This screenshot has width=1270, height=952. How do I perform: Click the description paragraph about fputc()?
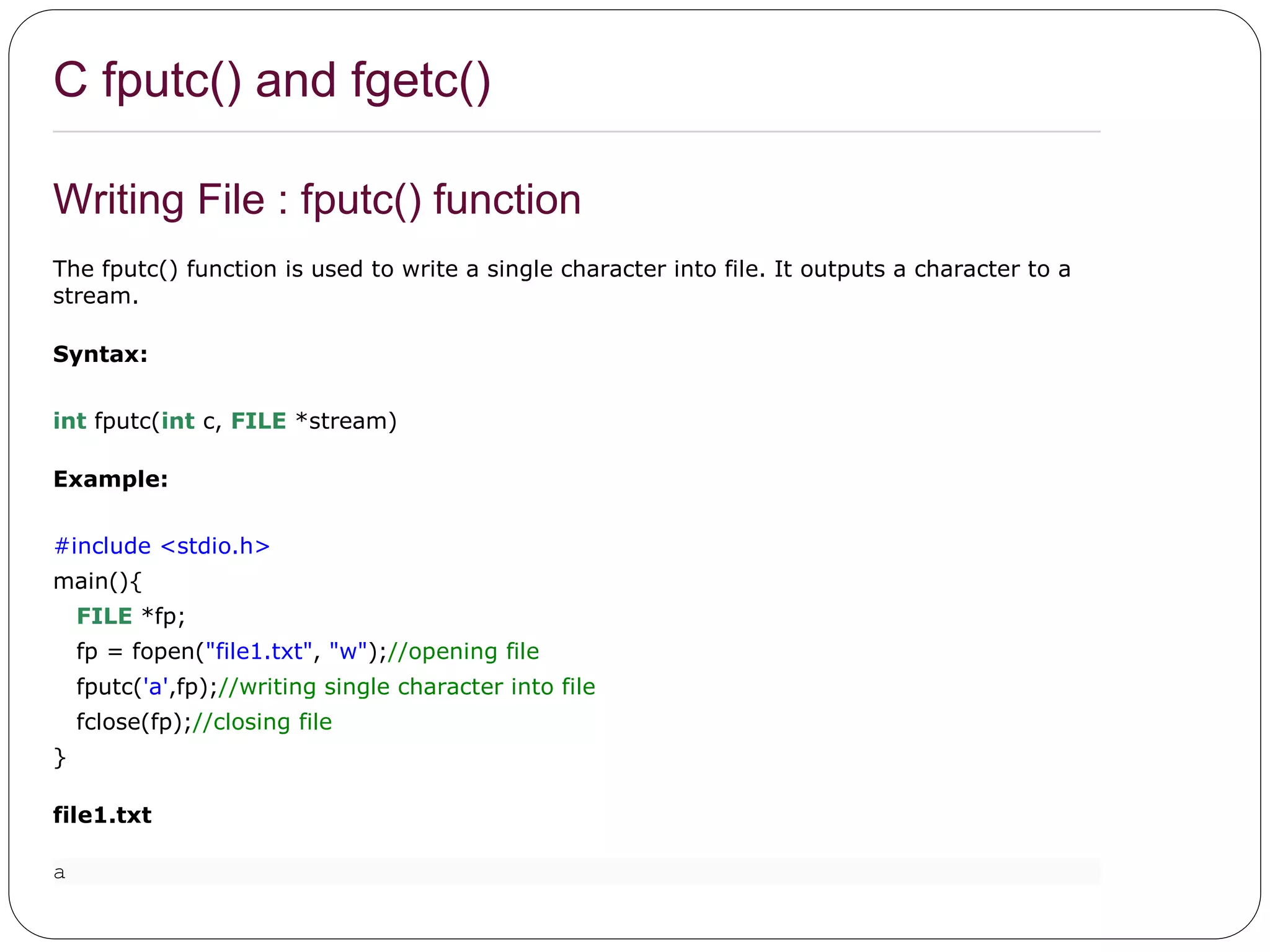[x=561, y=282]
